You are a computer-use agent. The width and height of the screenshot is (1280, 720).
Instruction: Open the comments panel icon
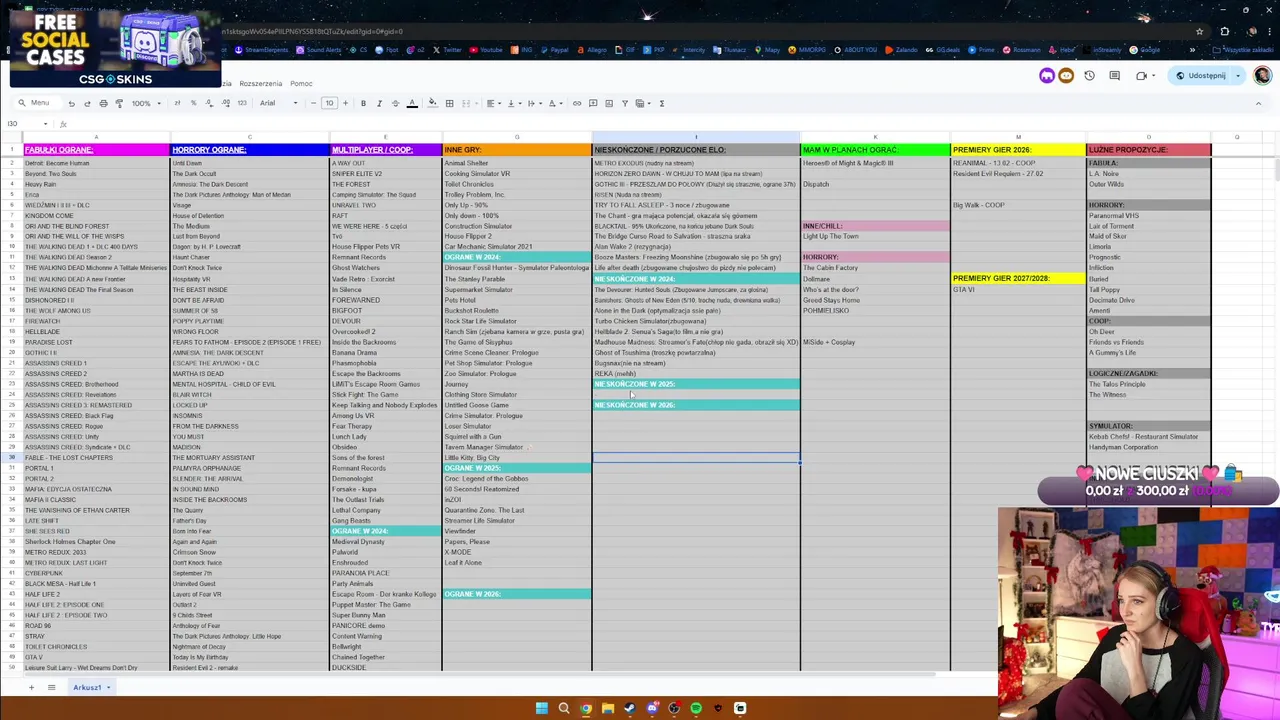click(1114, 76)
